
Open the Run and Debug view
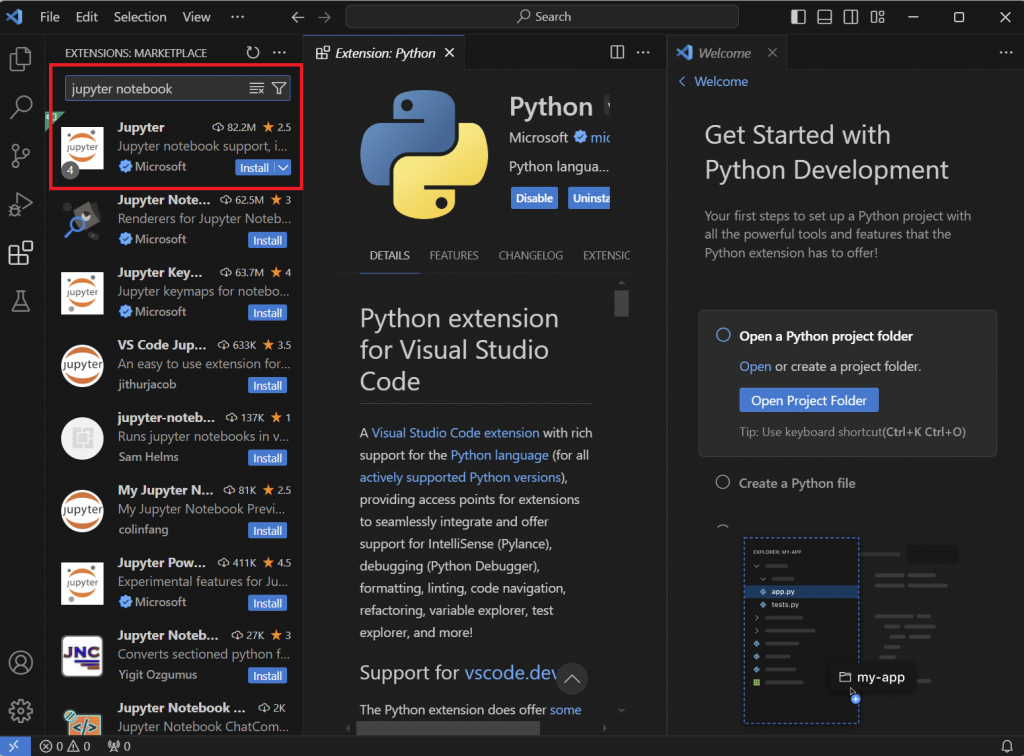coord(20,205)
